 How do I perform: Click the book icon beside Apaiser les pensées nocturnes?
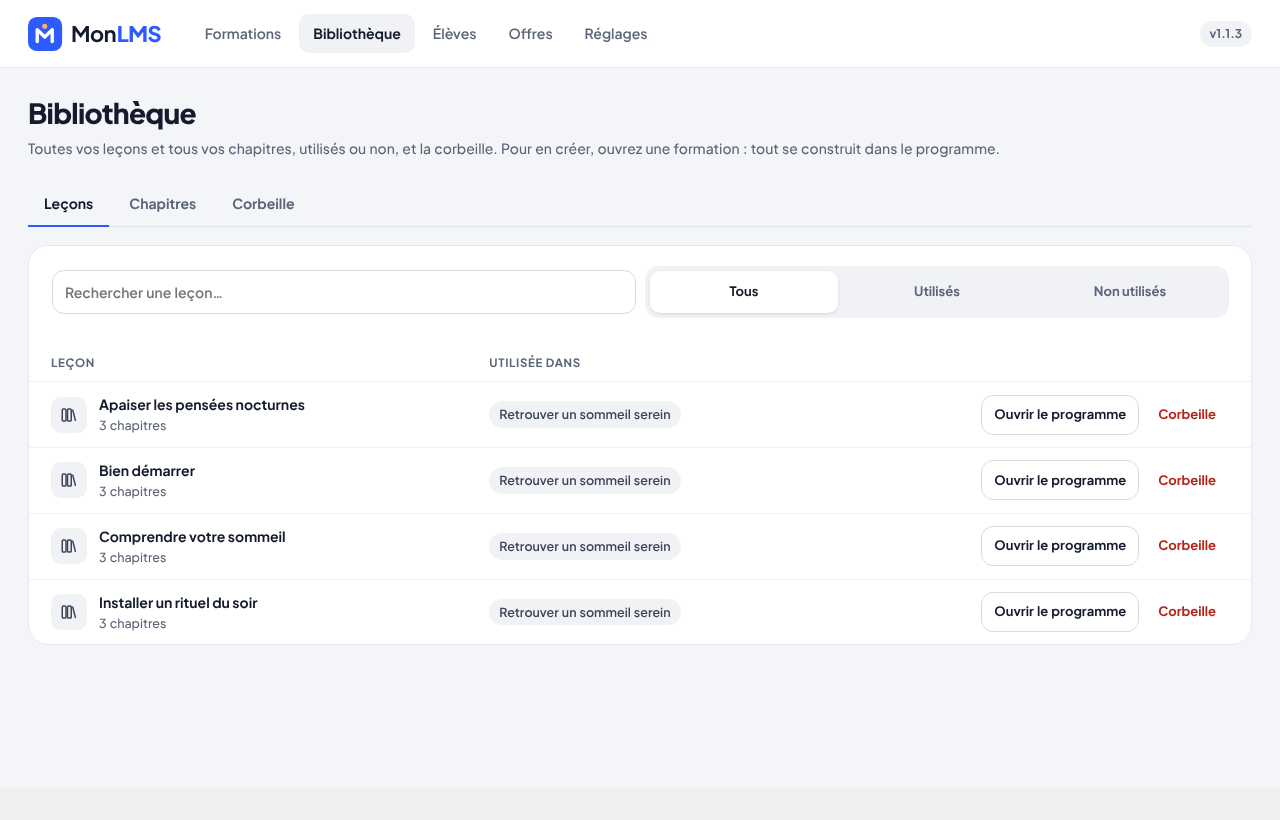(x=69, y=415)
